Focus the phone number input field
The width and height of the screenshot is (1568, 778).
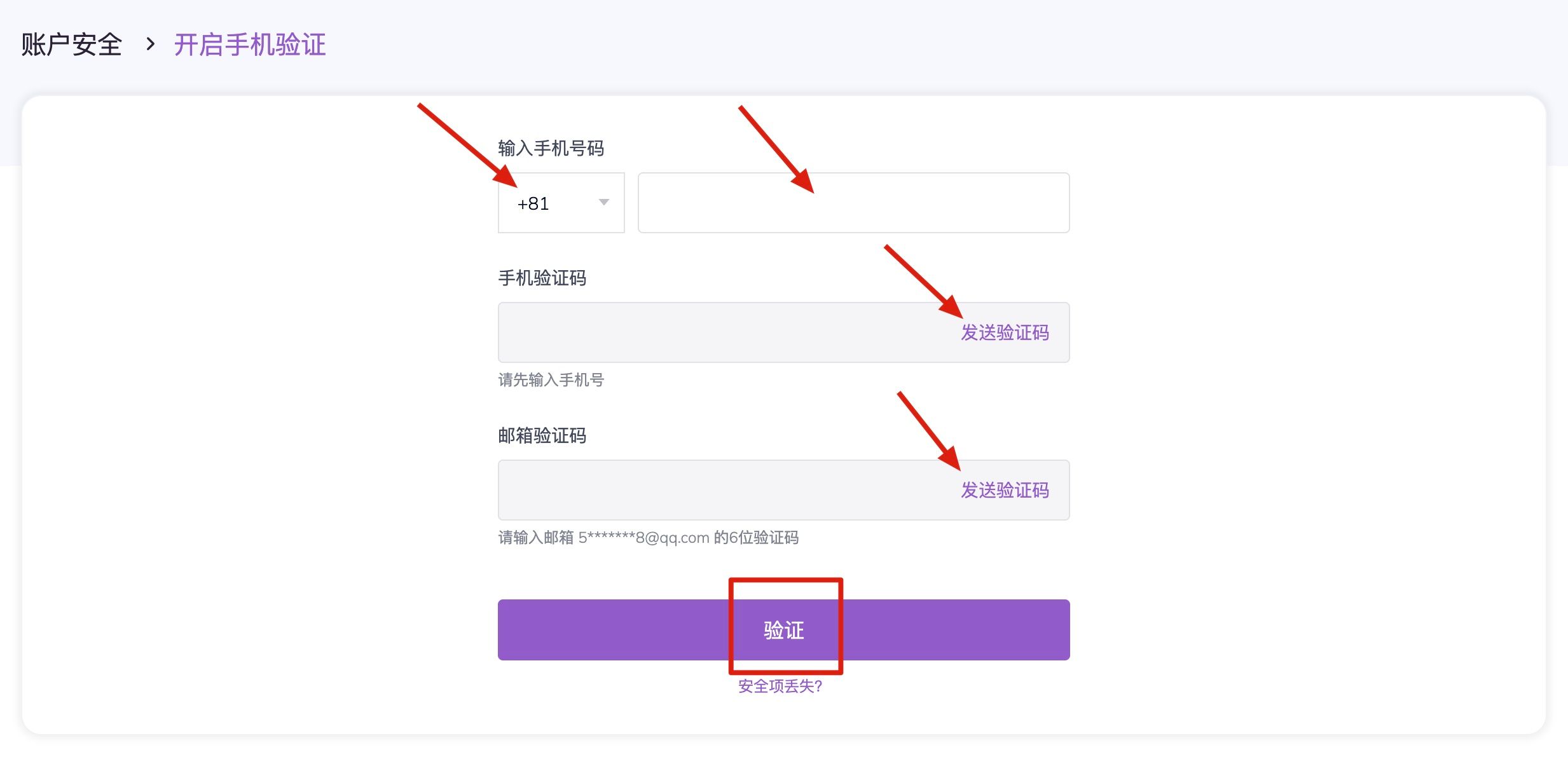[x=853, y=203]
